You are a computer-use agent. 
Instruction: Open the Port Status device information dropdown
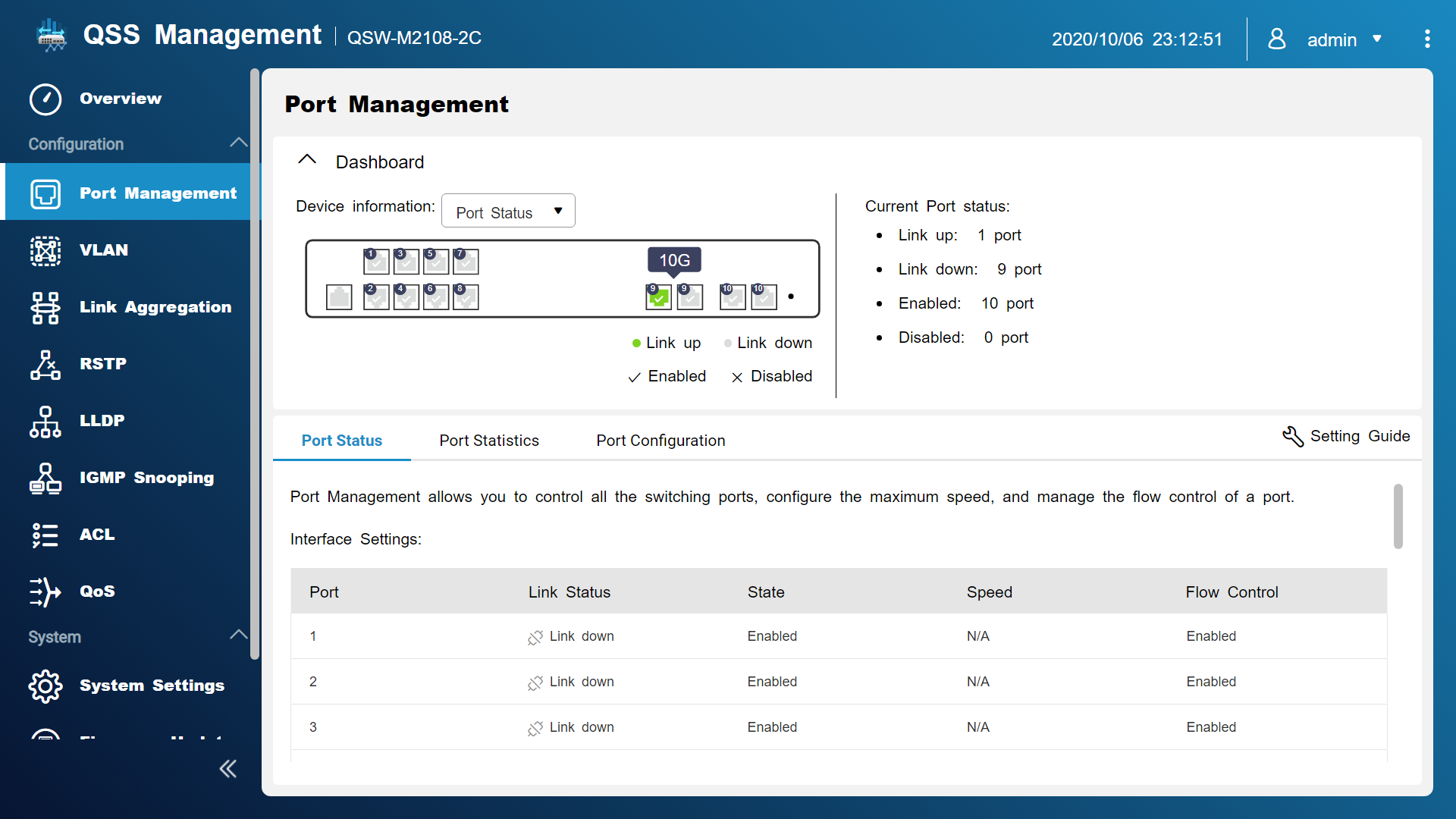pyautogui.click(x=508, y=212)
